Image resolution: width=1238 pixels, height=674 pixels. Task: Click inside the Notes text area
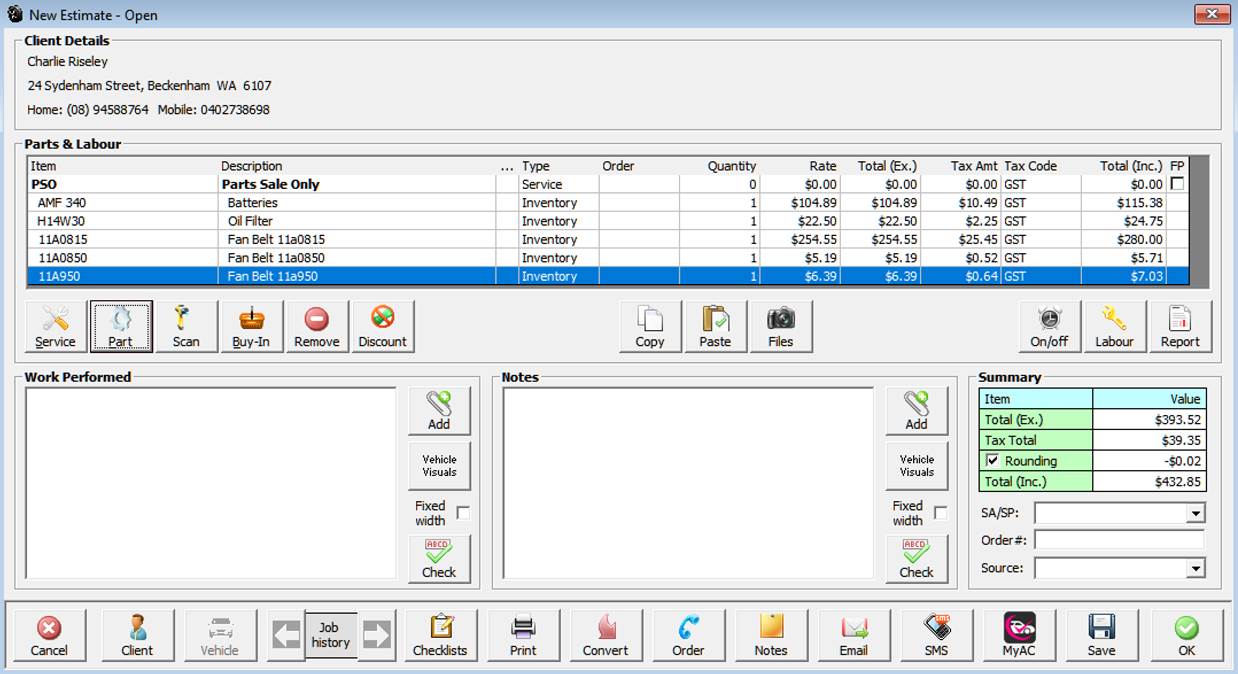pos(688,483)
